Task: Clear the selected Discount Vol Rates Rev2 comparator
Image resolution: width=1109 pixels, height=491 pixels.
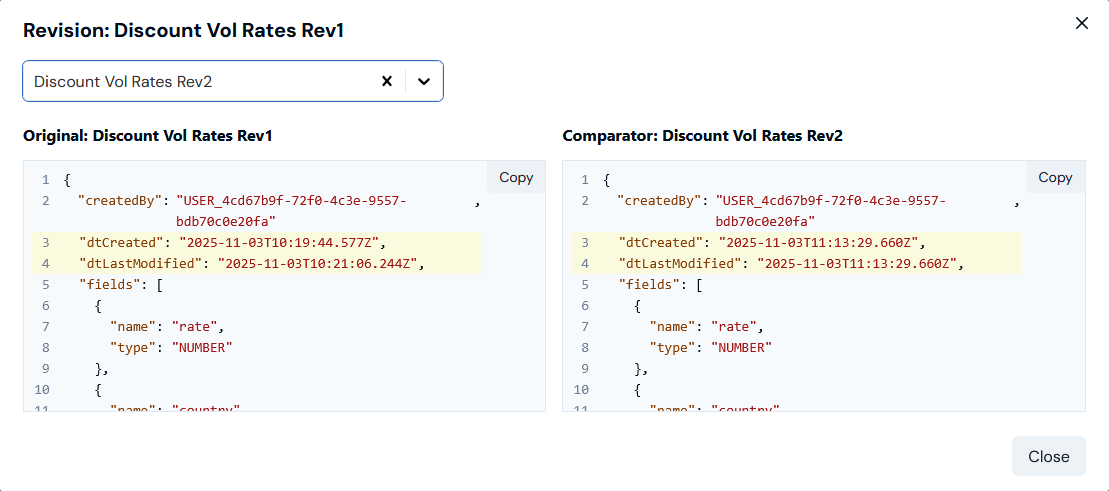Action: 386,81
